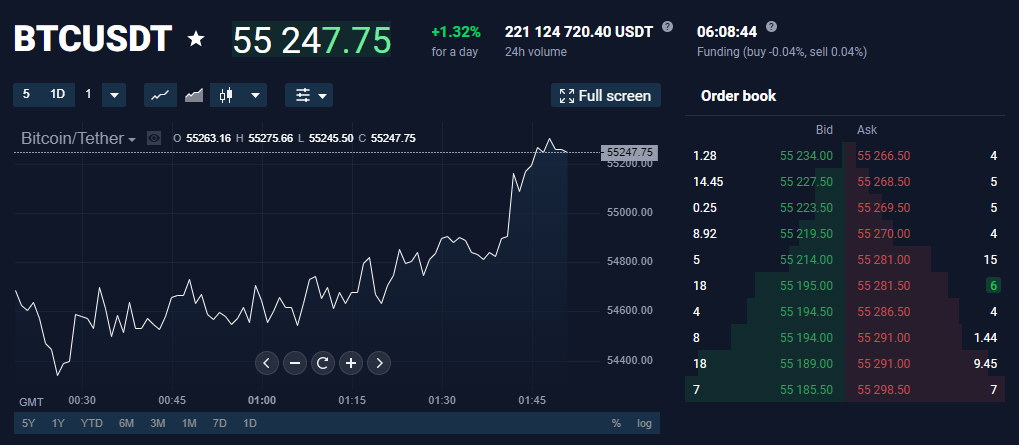
Task: Zoom out the chart with minus button
Action: 294,362
